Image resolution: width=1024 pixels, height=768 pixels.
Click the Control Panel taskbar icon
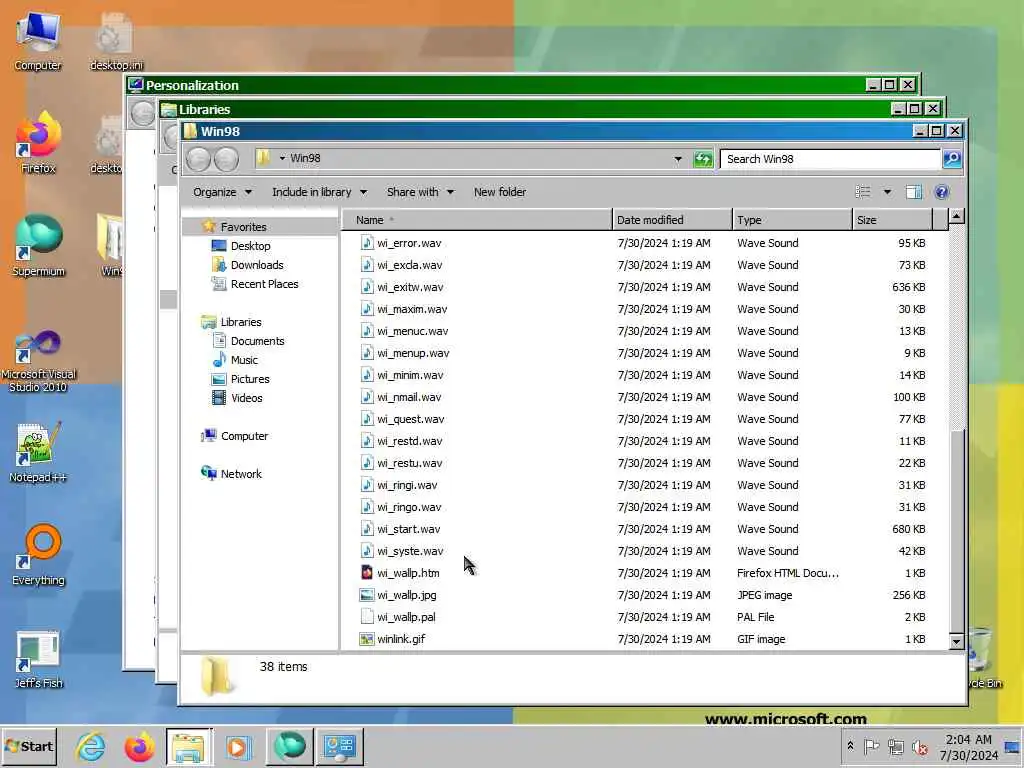(x=340, y=746)
